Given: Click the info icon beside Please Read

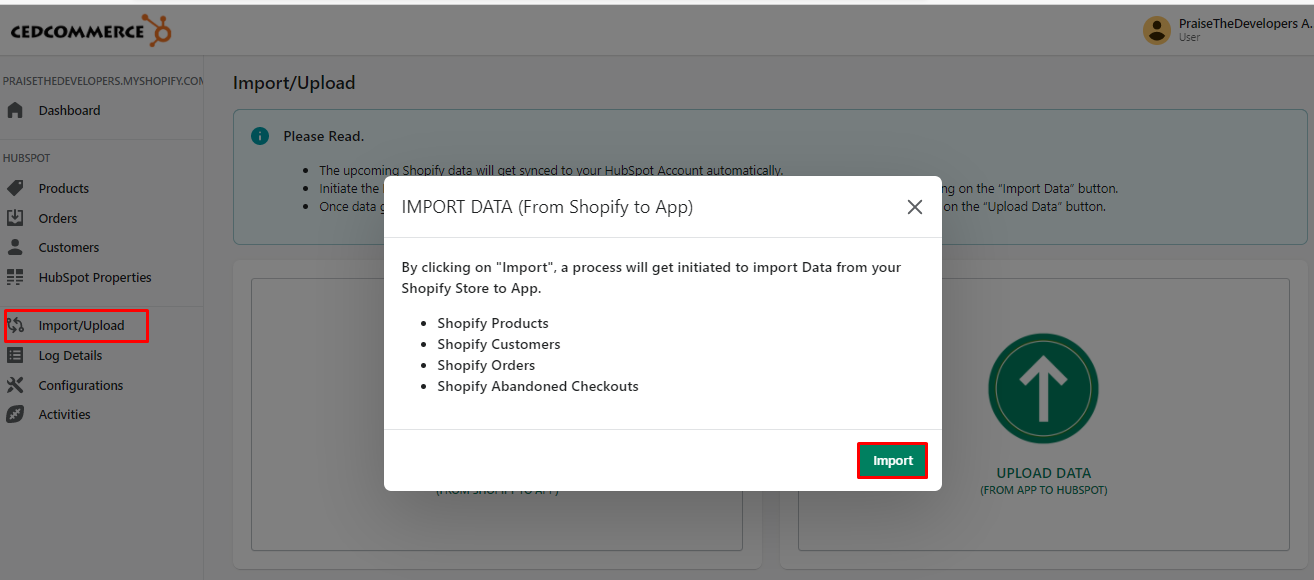Looking at the screenshot, I should (x=260, y=136).
